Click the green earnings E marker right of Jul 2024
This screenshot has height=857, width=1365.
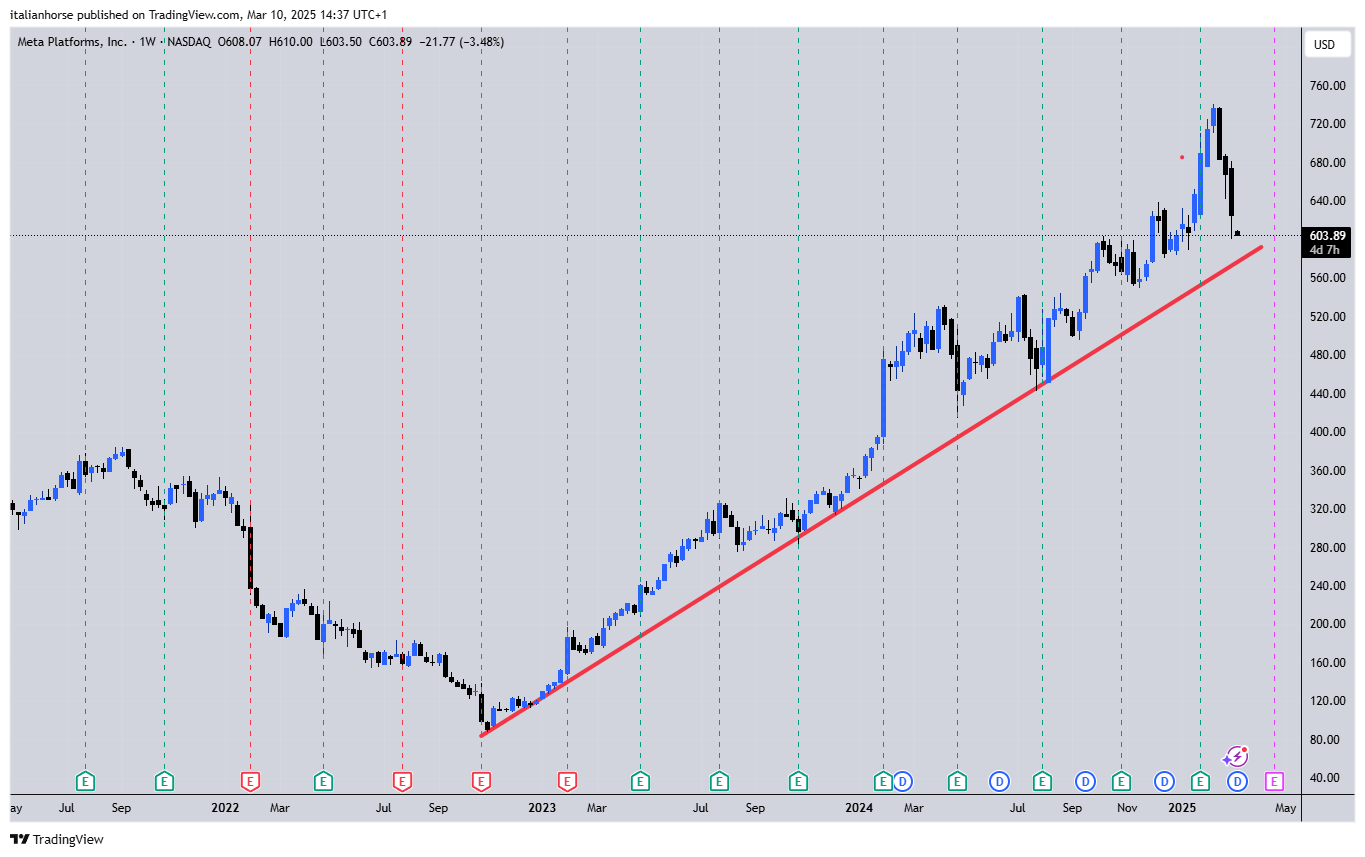pyautogui.click(x=1042, y=780)
